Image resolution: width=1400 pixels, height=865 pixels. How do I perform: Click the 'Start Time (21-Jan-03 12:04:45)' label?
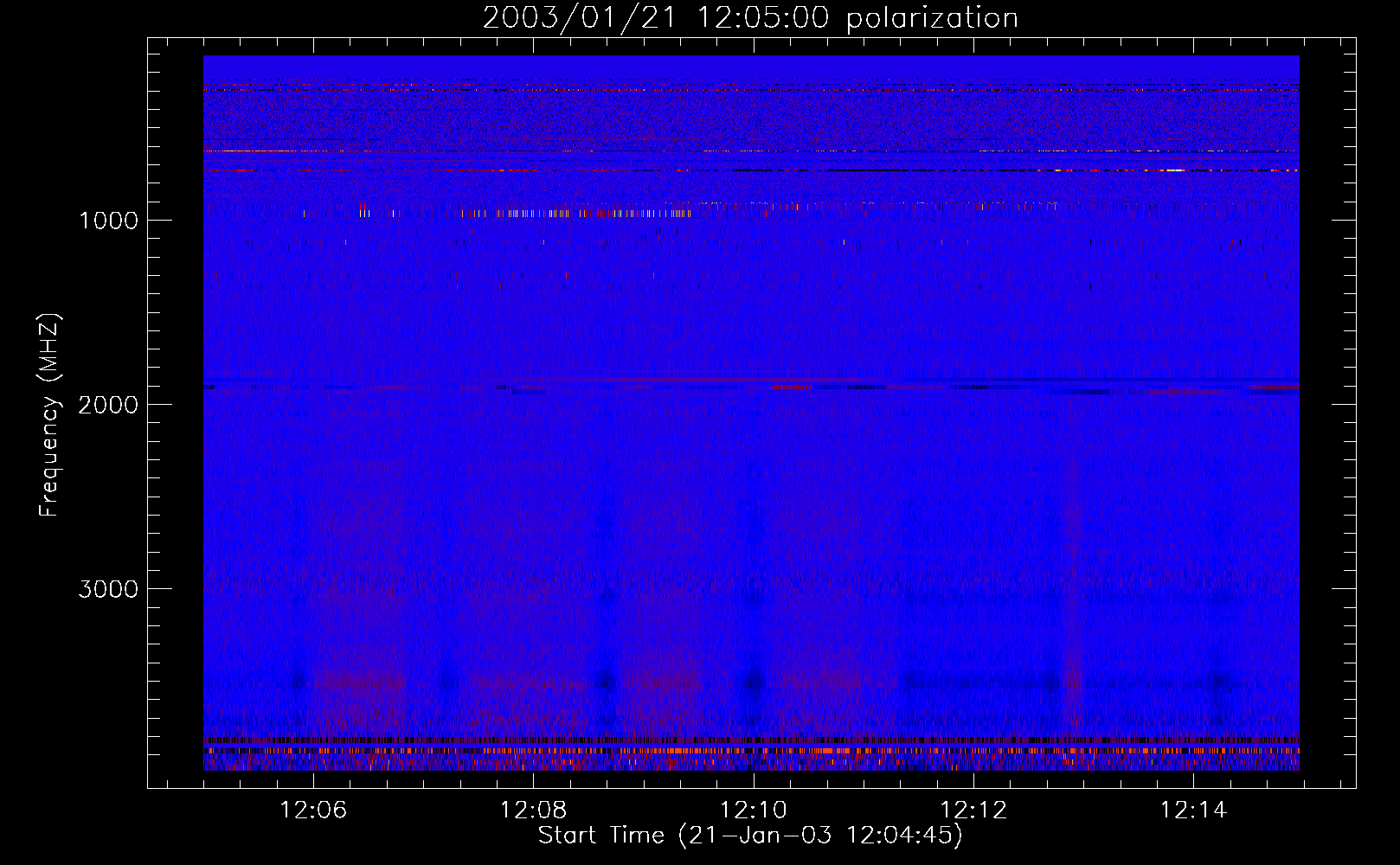(750, 836)
